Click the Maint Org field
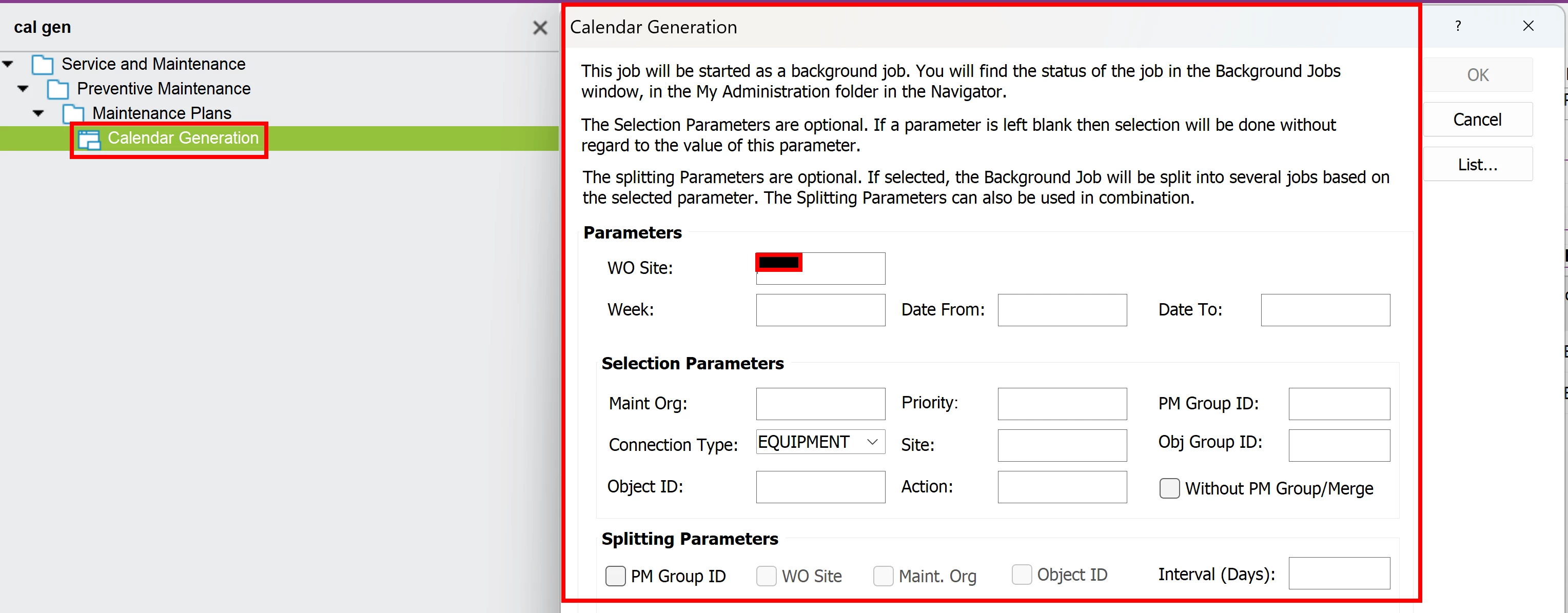Viewport: 1568px width, 613px height. [820, 404]
